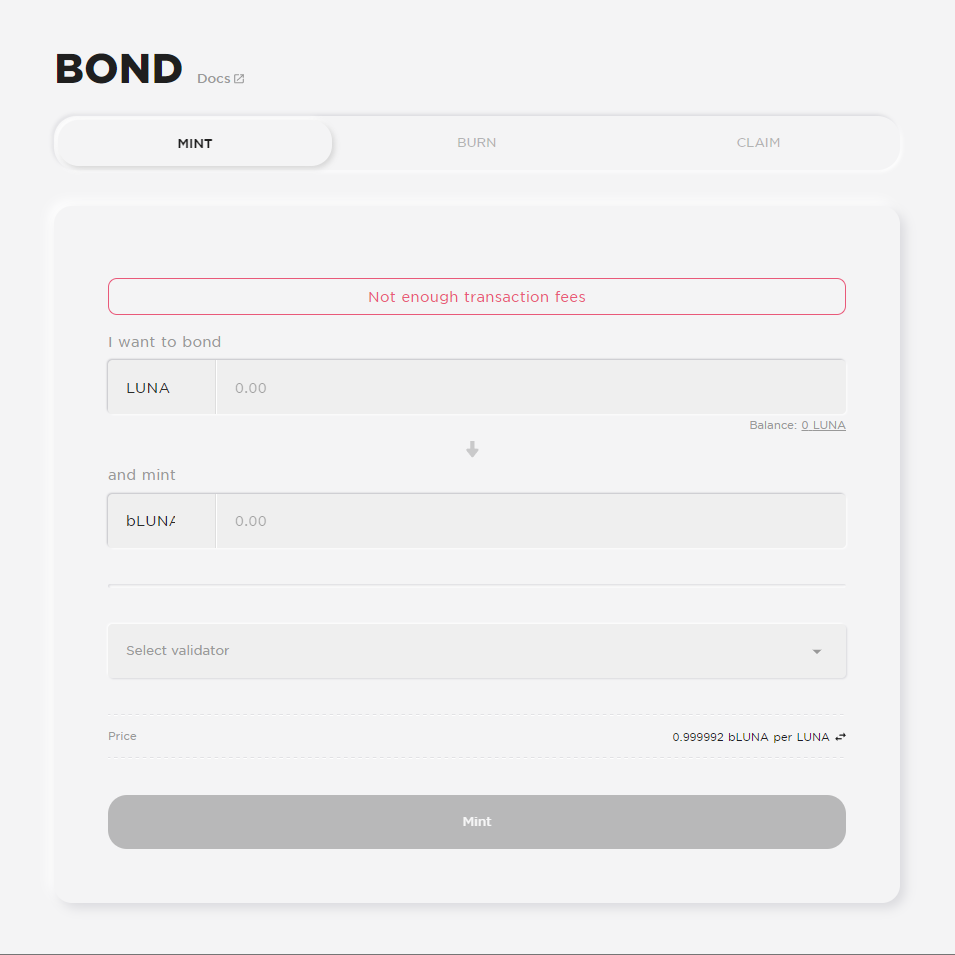The height and width of the screenshot is (955, 955).
Task: Click the bLUNA token label
Action: click(x=150, y=521)
